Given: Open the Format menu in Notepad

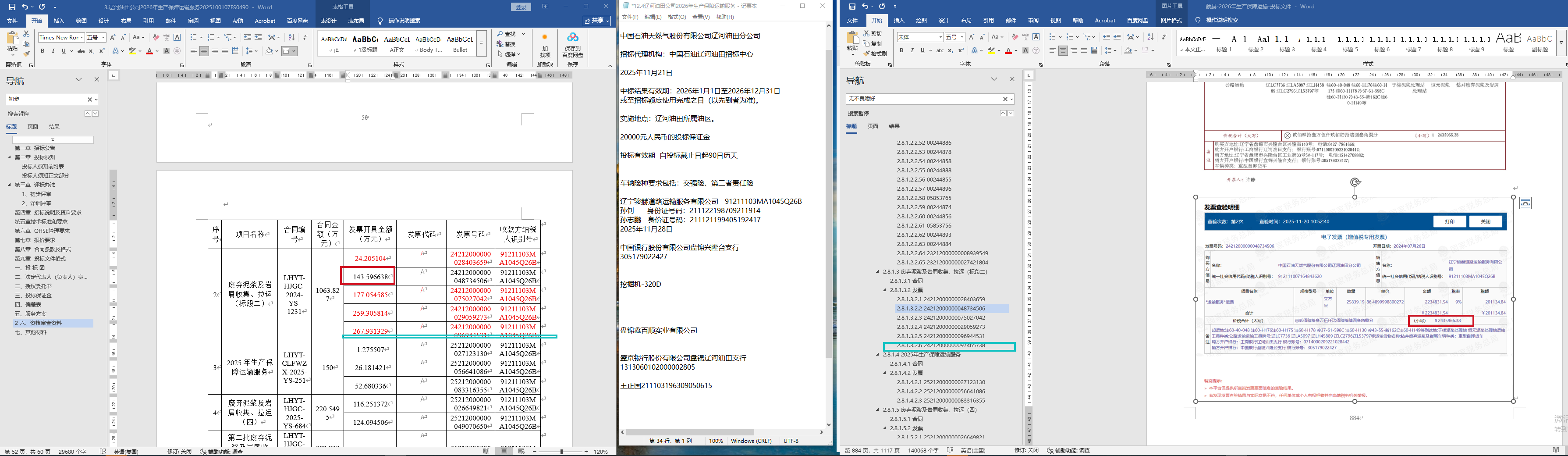Looking at the screenshot, I should [x=676, y=17].
